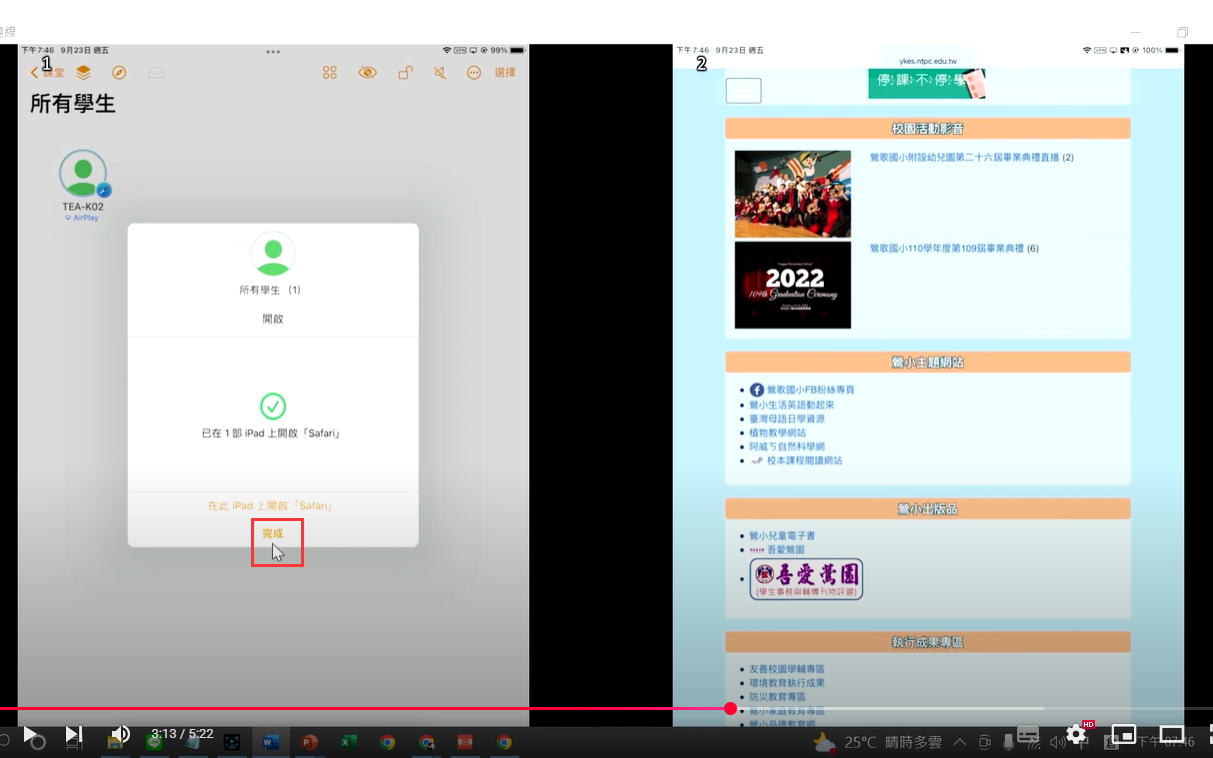Play the video with the play button
1213x758 pixels.
[30, 735]
